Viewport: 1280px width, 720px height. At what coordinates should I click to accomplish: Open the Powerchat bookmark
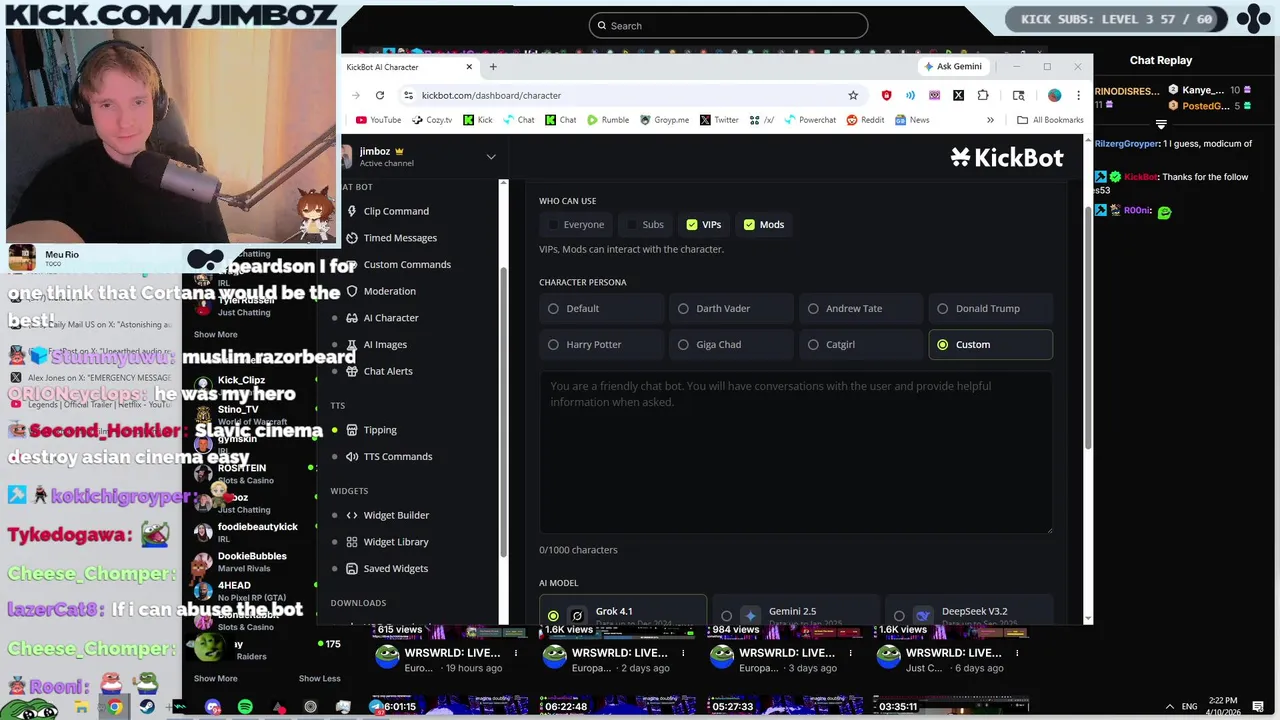809,120
